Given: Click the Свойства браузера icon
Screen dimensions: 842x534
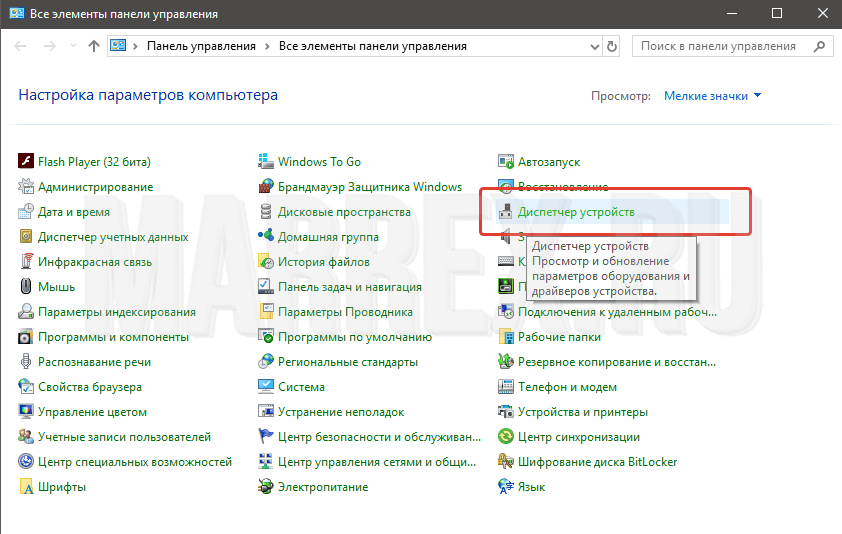Looking at the screenshot, I should click(26, 387).
